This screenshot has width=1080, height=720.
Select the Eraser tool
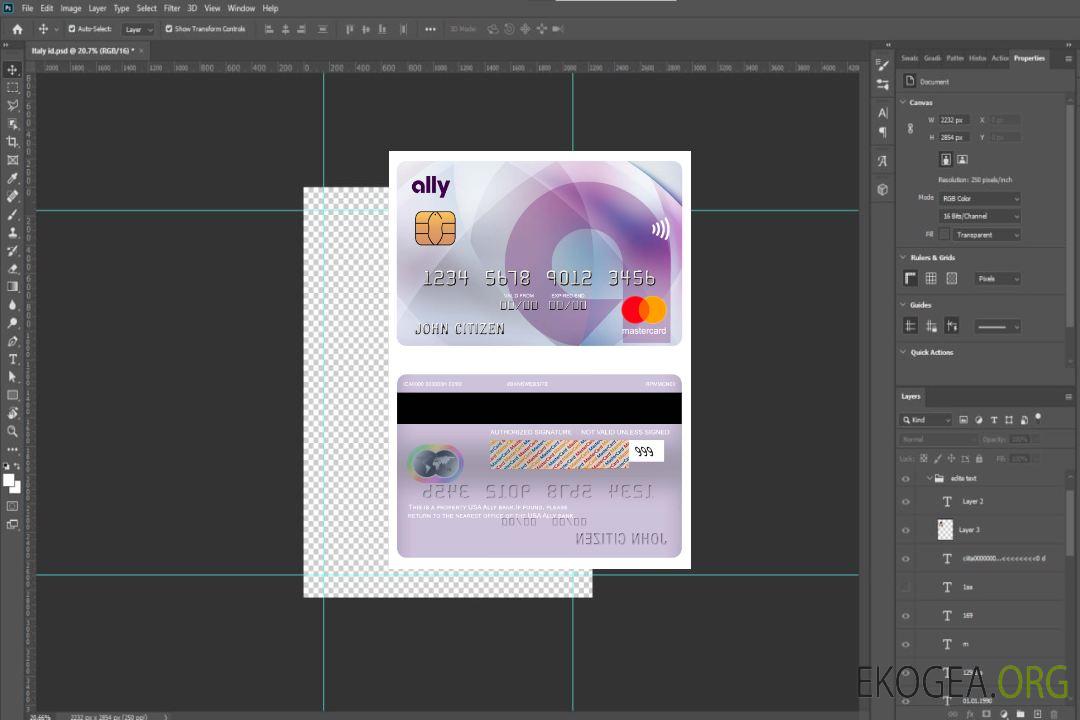[12, 269]
